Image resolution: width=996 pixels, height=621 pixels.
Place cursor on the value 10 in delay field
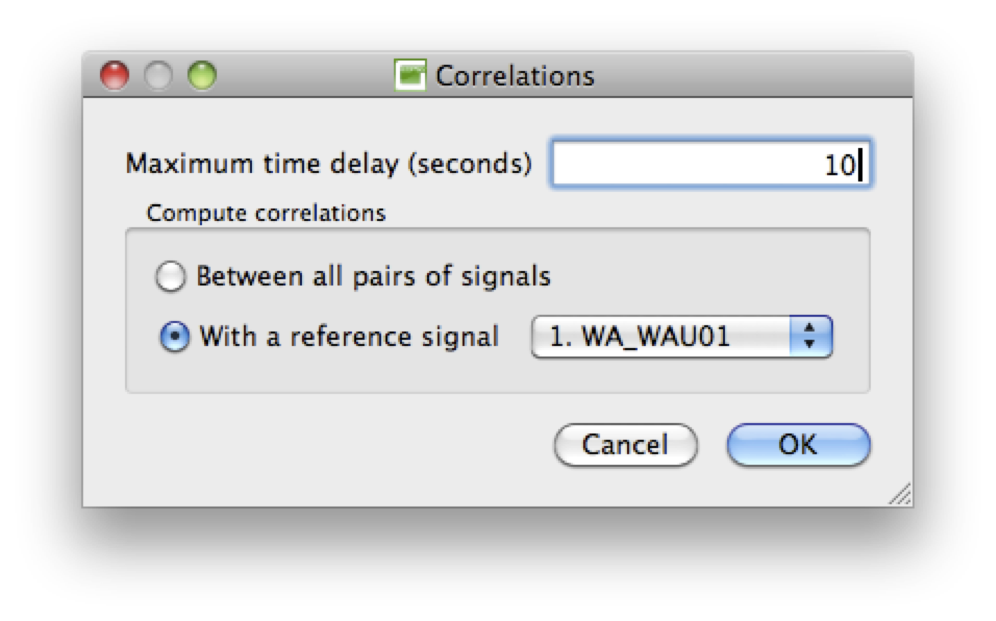point(839,165)
